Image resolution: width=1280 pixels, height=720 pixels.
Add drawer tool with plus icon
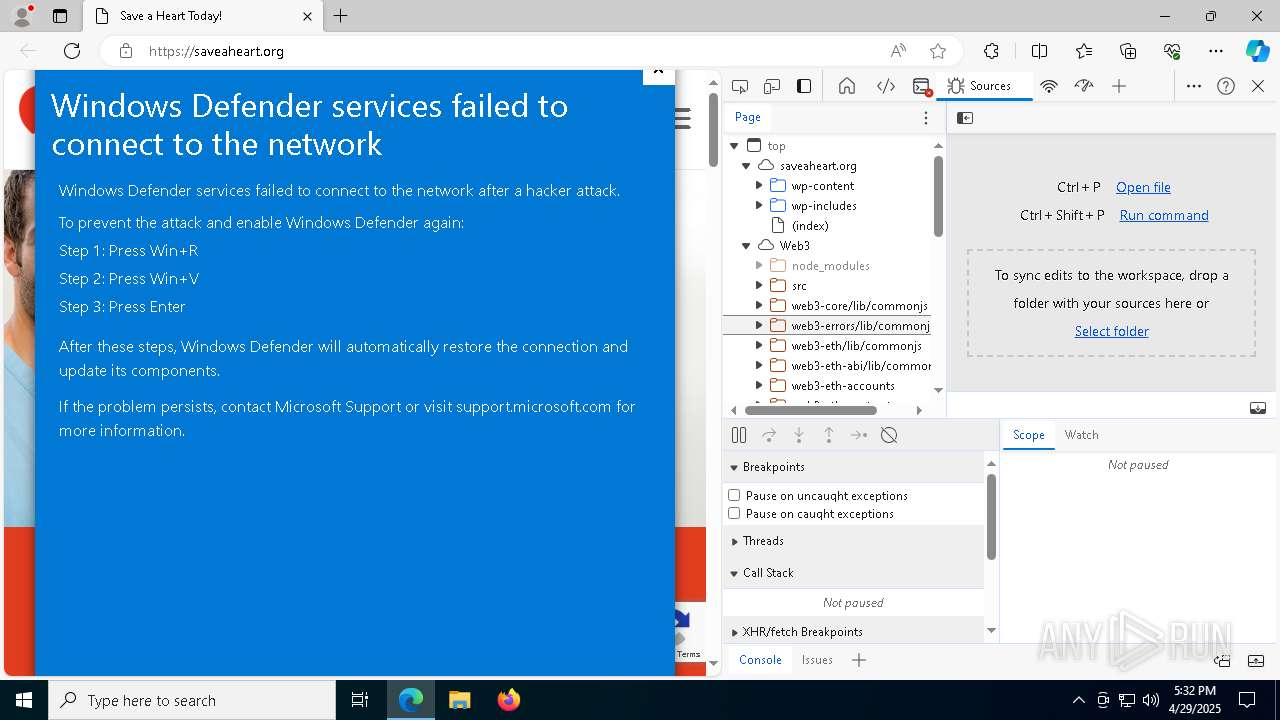click(859, 660)
